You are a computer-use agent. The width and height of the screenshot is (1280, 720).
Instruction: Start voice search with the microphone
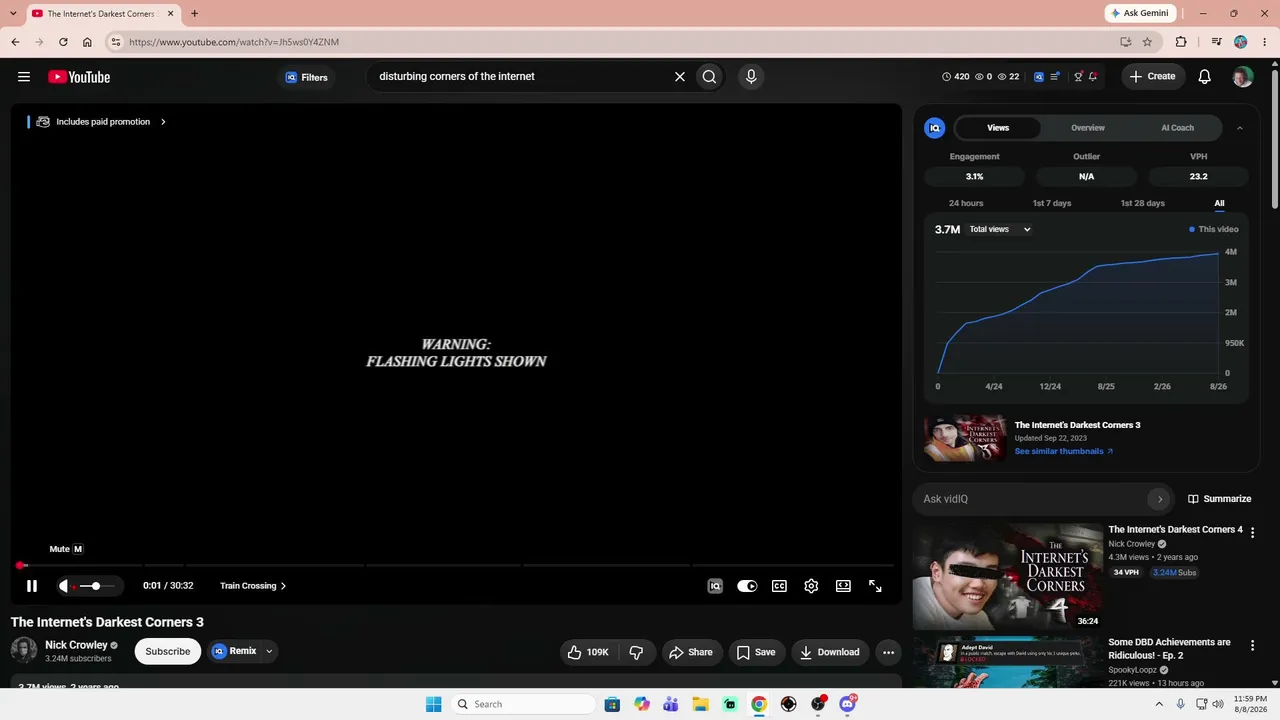751,77
